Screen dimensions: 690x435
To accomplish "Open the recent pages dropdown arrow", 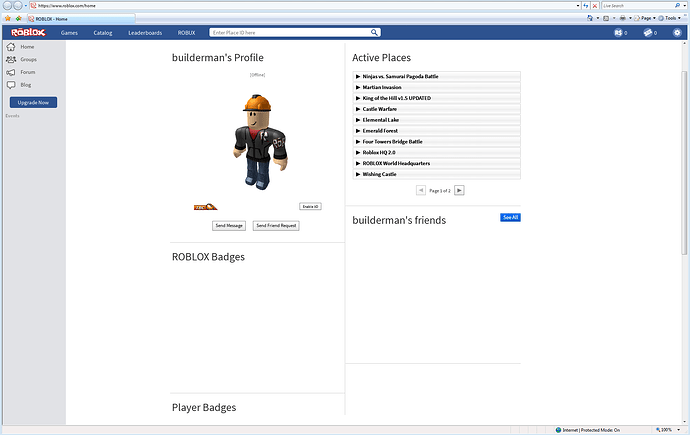I will click(x=26, y=6).
